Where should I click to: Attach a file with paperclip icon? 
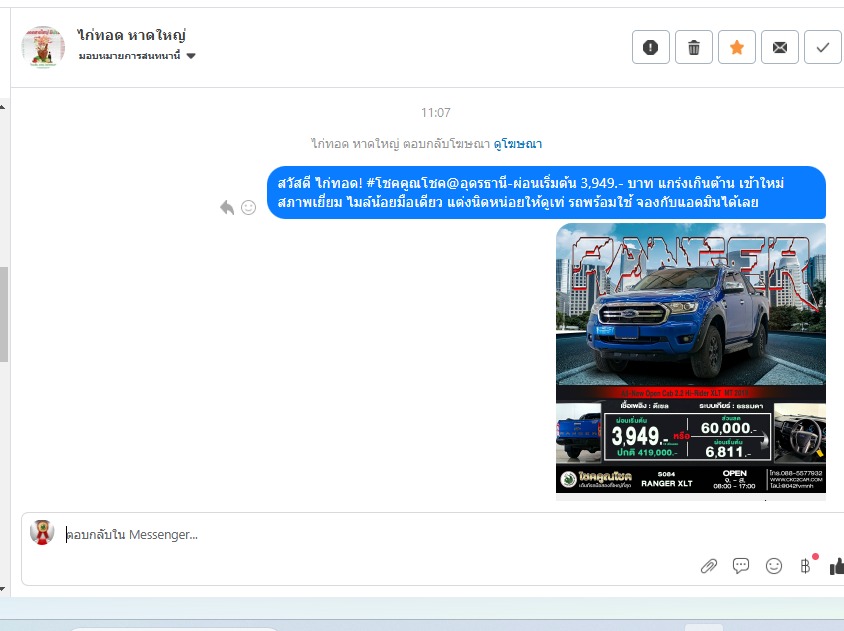[708, 566]
